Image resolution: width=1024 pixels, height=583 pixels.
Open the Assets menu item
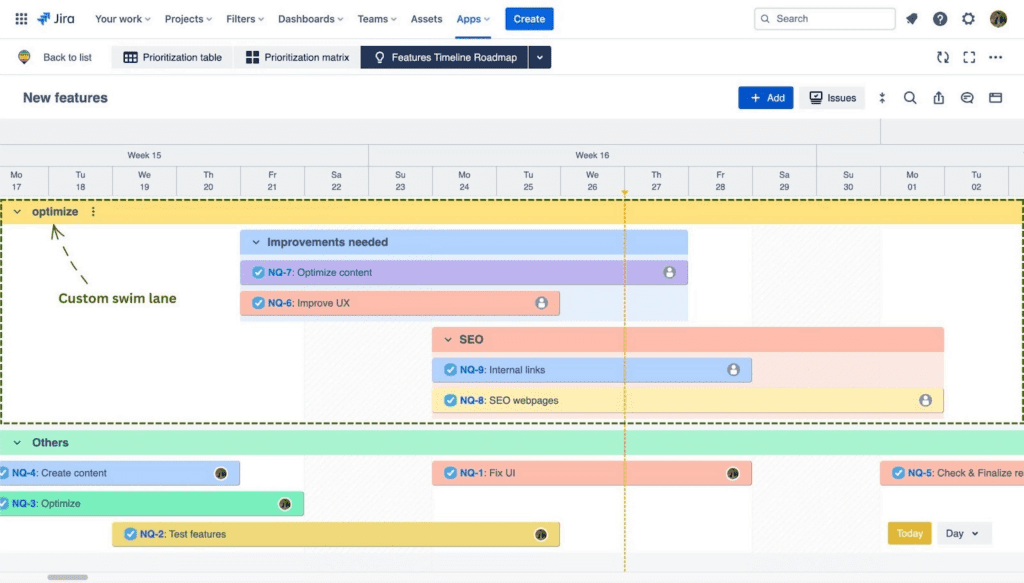[426, 19]
